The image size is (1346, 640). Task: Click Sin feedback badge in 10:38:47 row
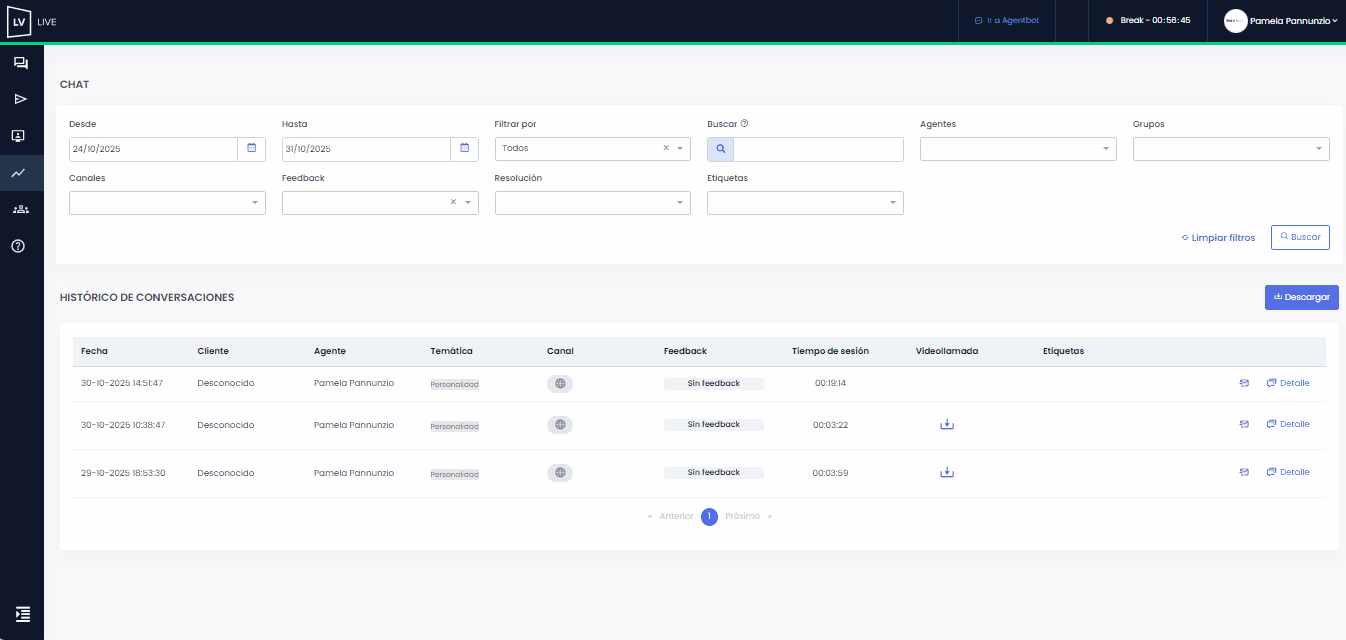[714, 424]
